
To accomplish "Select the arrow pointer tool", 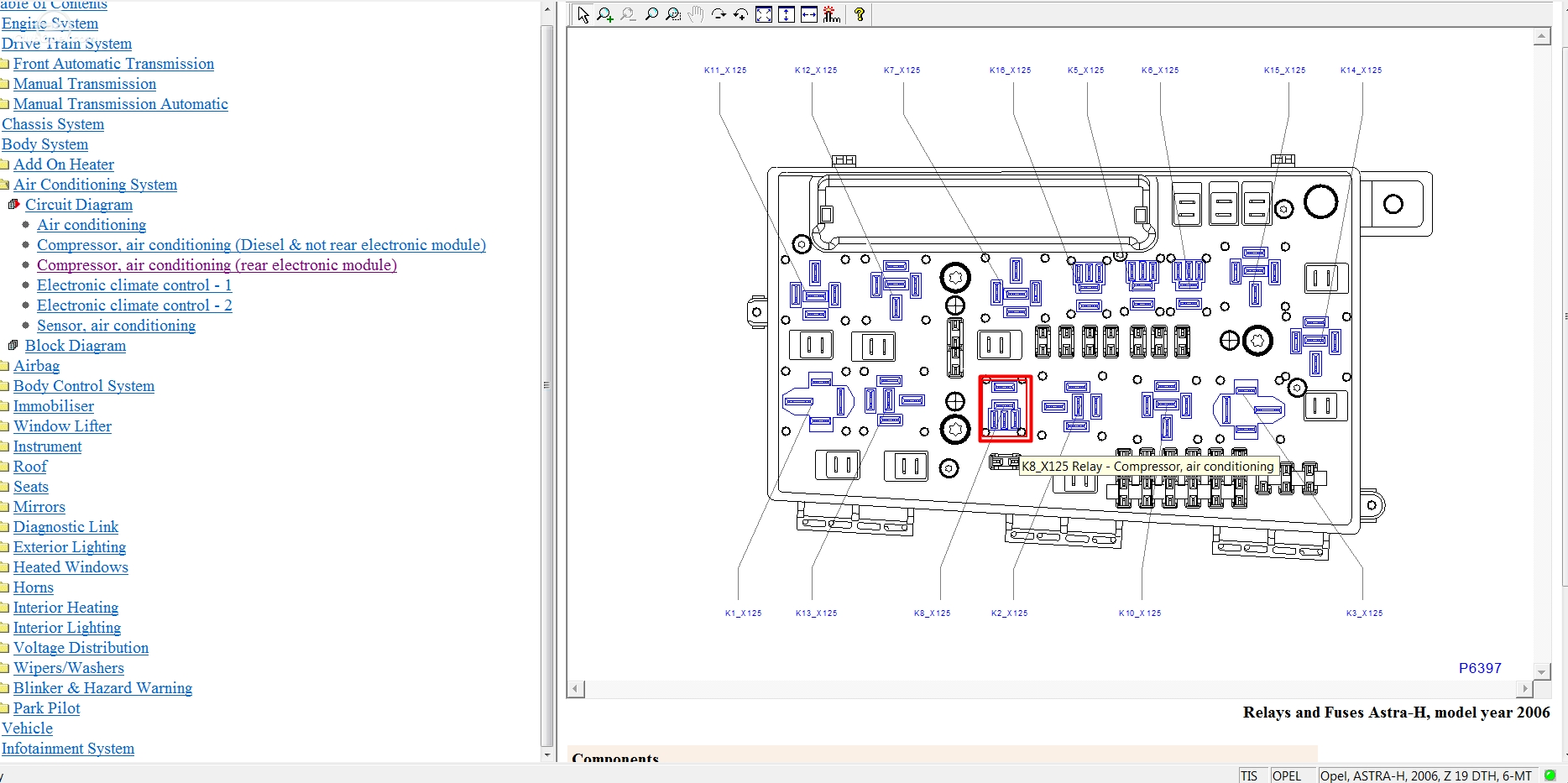I will [583, 15].
